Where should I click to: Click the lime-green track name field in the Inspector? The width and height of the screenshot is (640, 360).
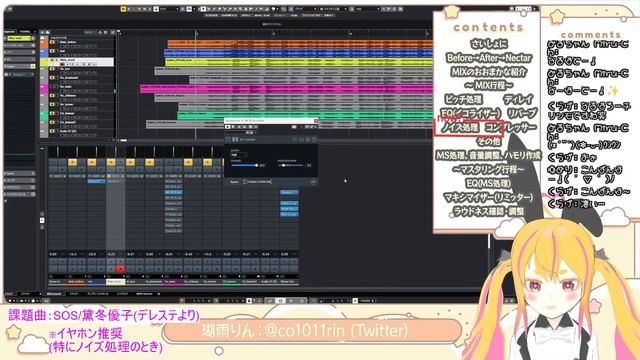coord(18,38)
